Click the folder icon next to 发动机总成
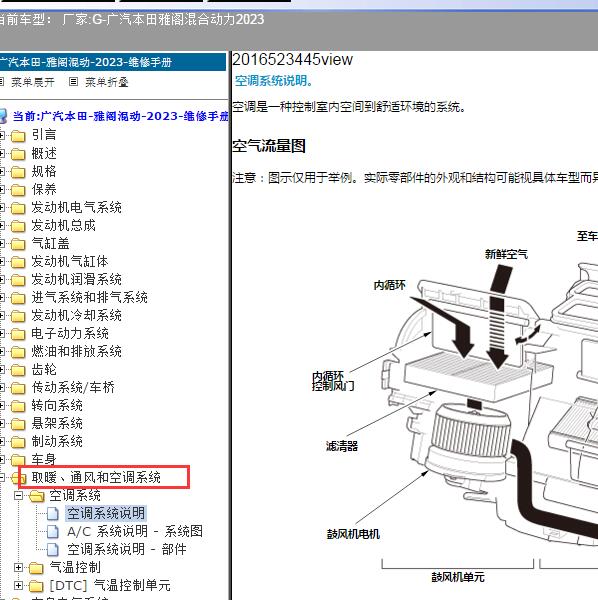This screenshot has width=598, height=600. pyautogui.click(x=18, y=226)
